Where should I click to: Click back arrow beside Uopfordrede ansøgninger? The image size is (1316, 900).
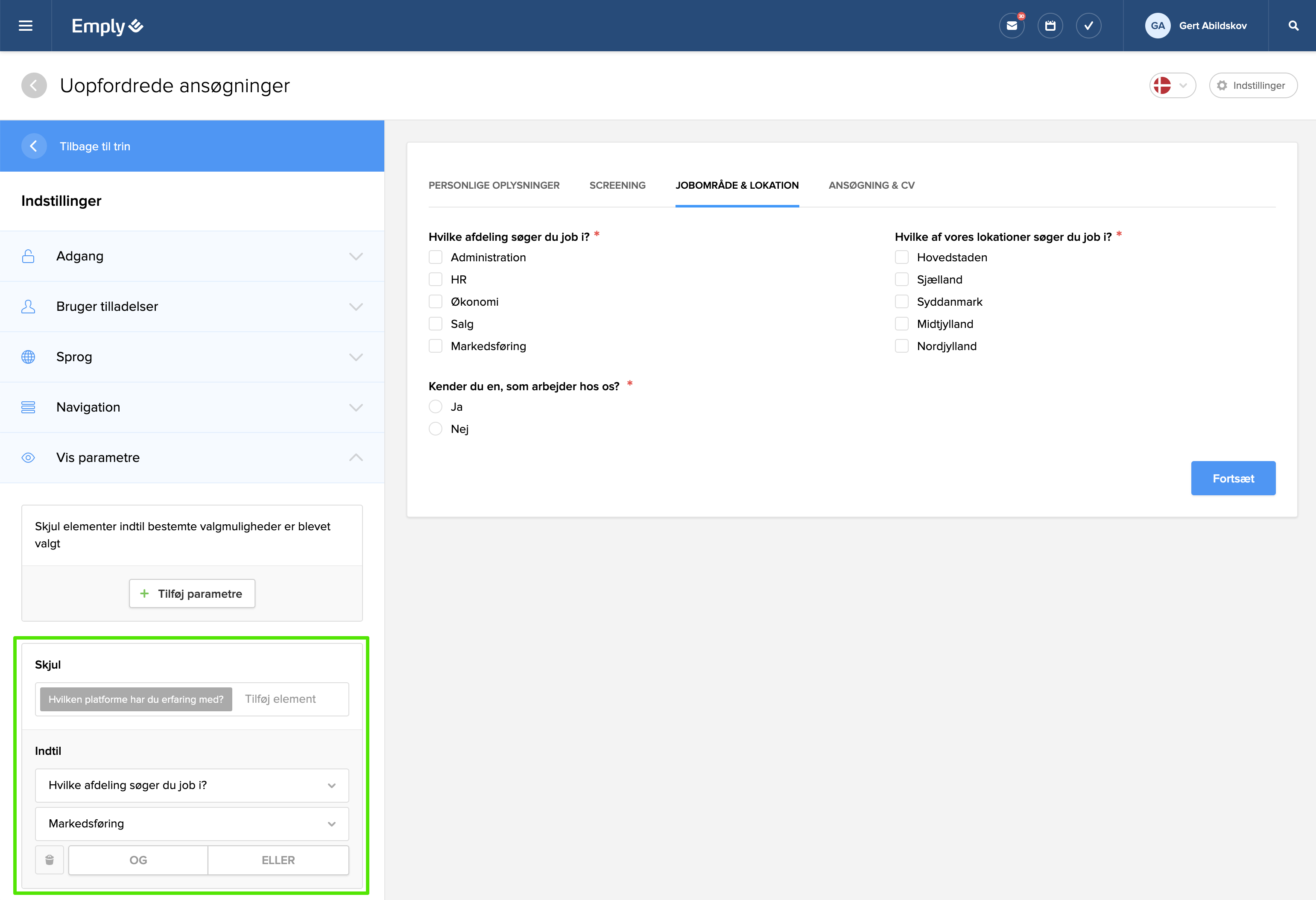(x=34, y=85)
